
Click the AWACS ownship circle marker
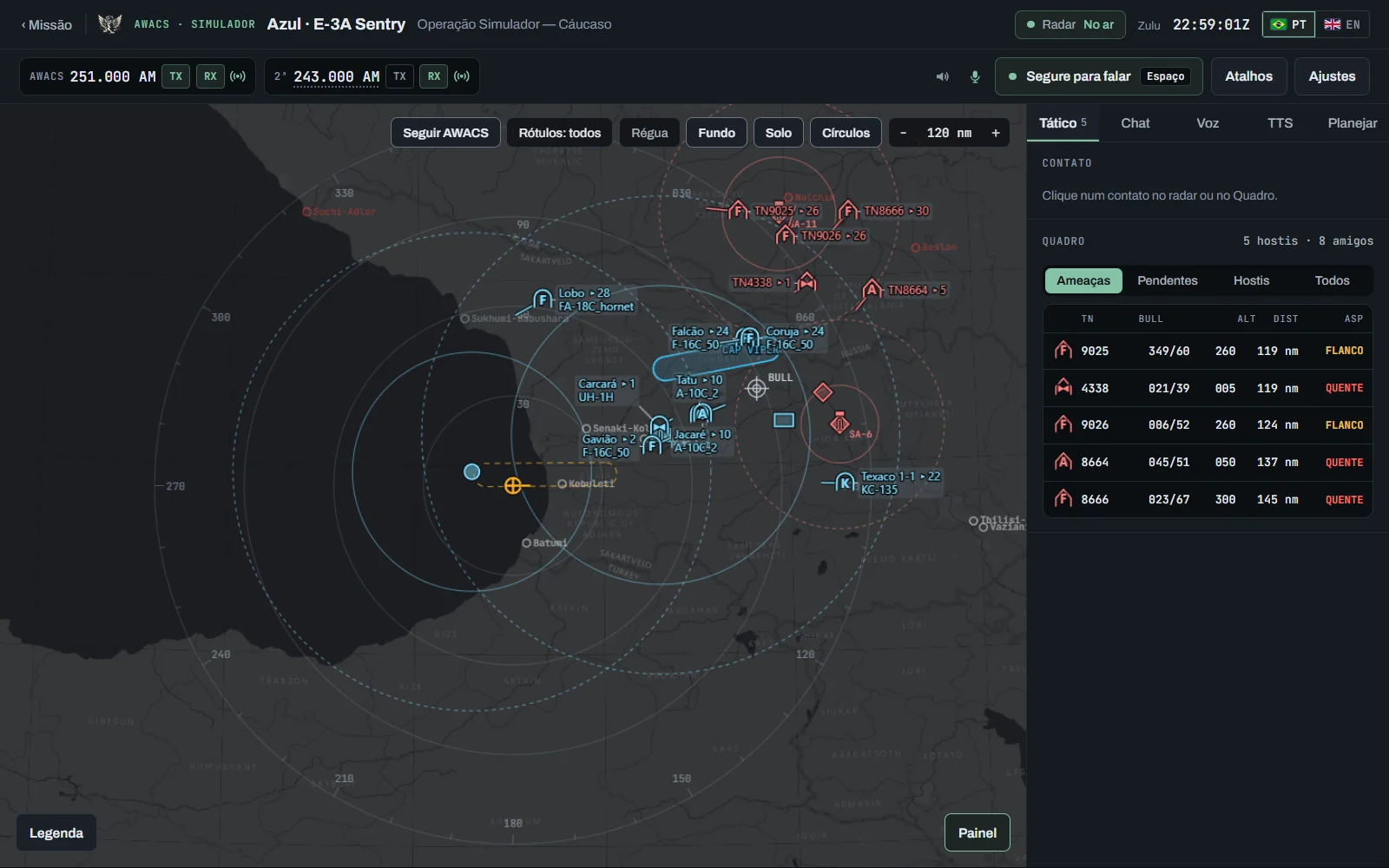pos(472,471)
